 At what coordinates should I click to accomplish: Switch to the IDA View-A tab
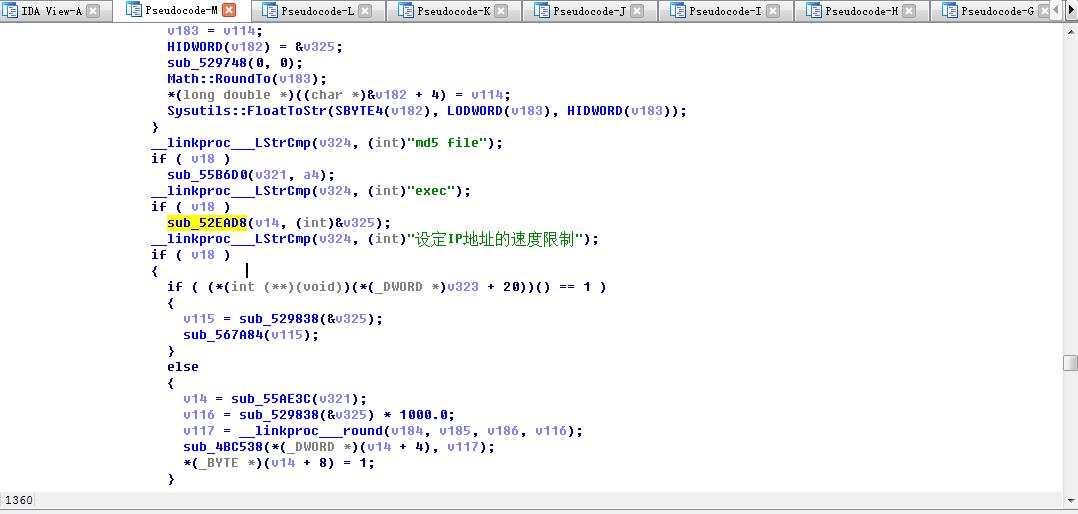point(51,11)
